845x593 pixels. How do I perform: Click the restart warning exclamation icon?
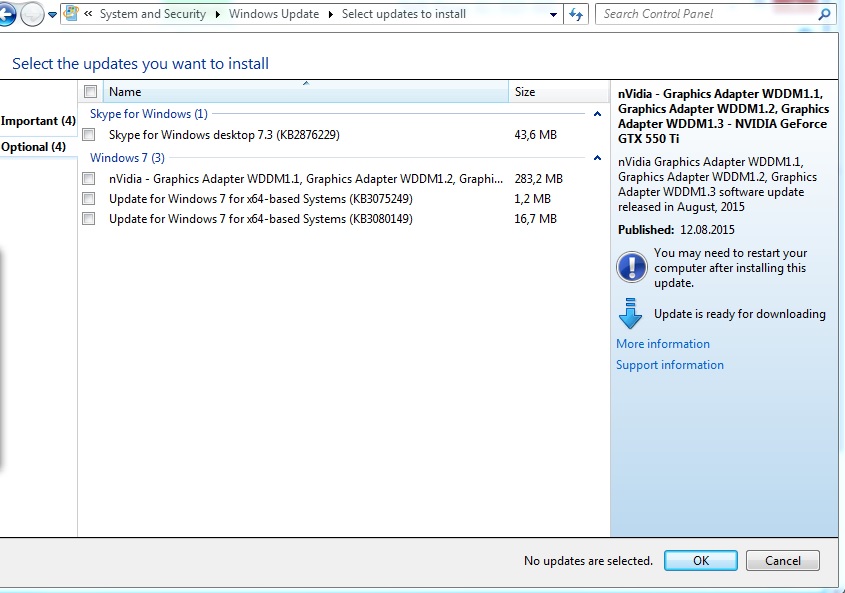point(632,267)
